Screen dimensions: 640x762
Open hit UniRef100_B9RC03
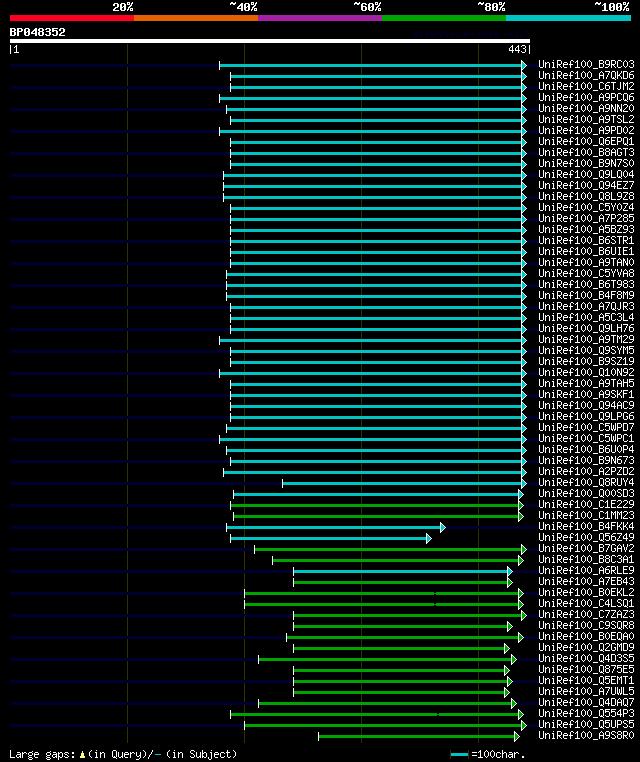(586, 64)
